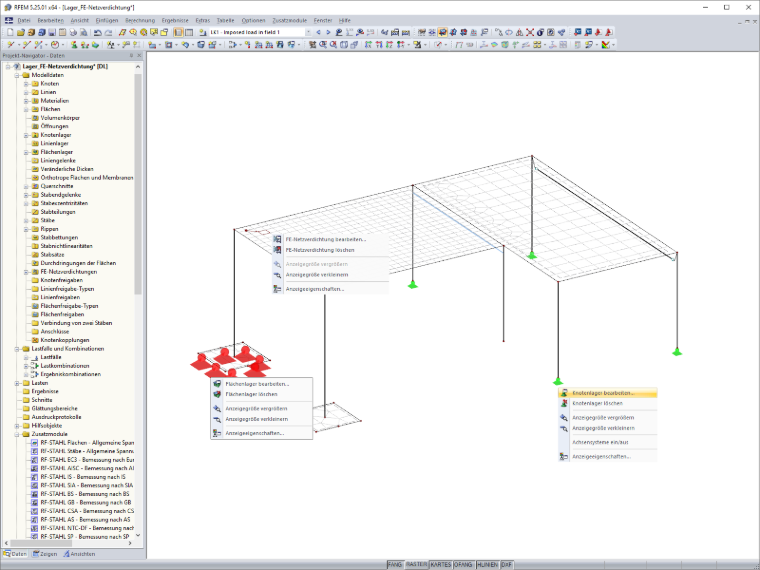Click the surface support tool icon

click(x=95, y=45)
